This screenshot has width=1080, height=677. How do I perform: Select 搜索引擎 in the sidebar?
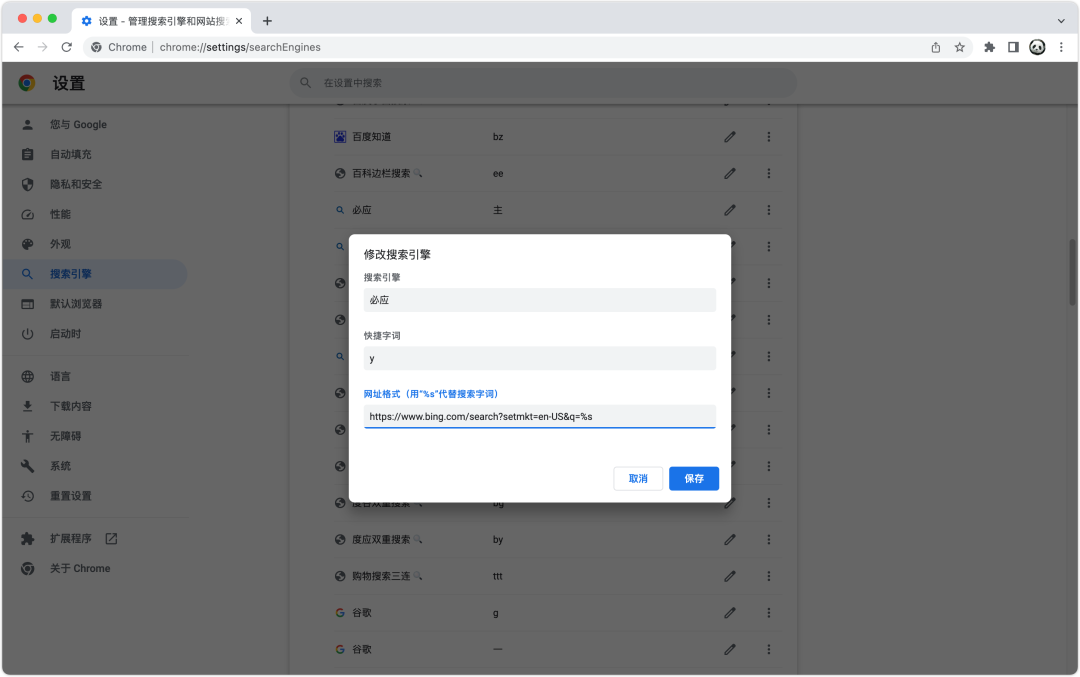94,274
